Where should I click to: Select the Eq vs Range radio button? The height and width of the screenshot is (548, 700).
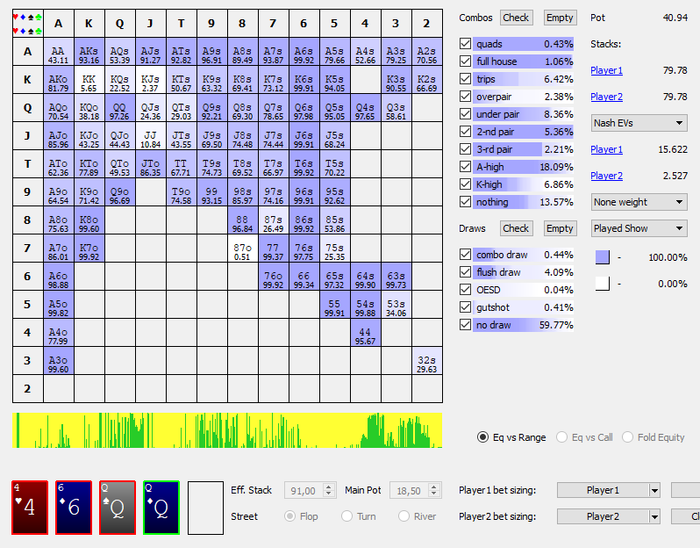(x=484, y=437)
